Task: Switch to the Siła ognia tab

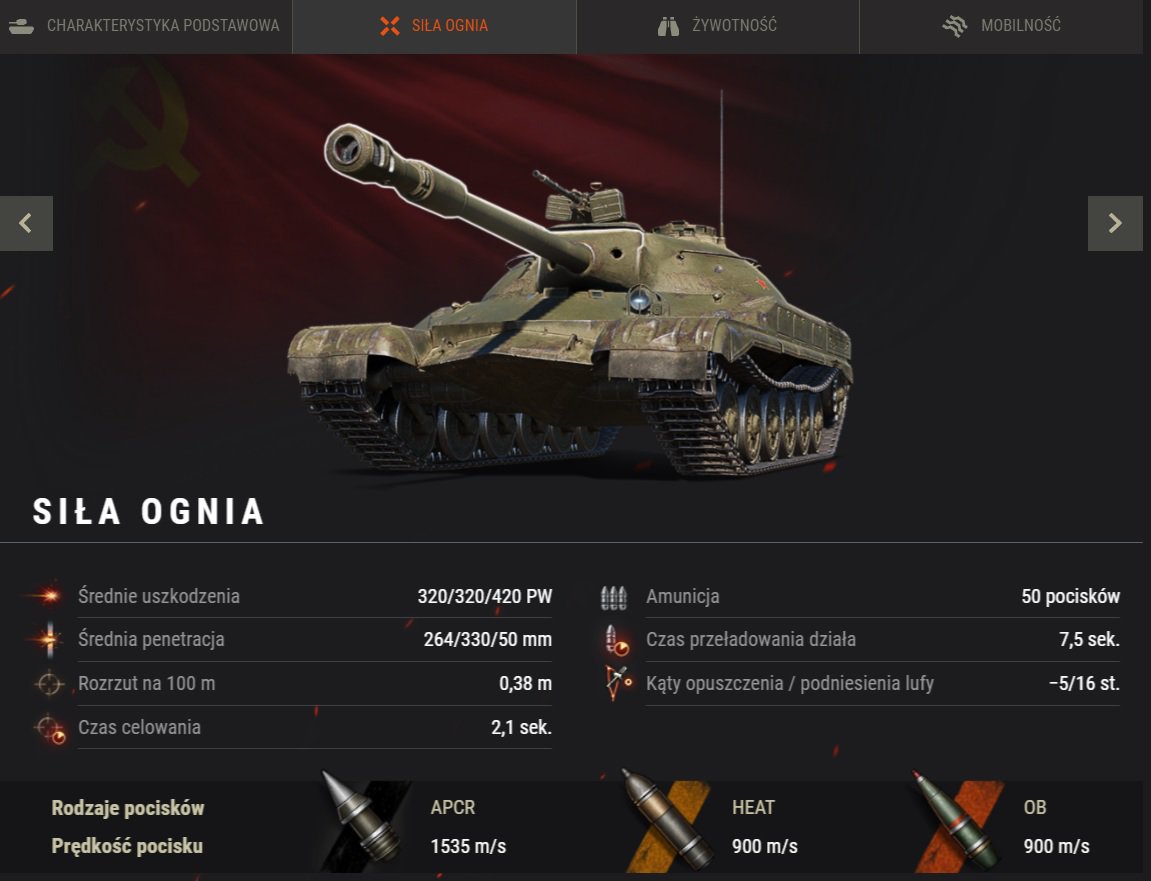Action: 434,26
